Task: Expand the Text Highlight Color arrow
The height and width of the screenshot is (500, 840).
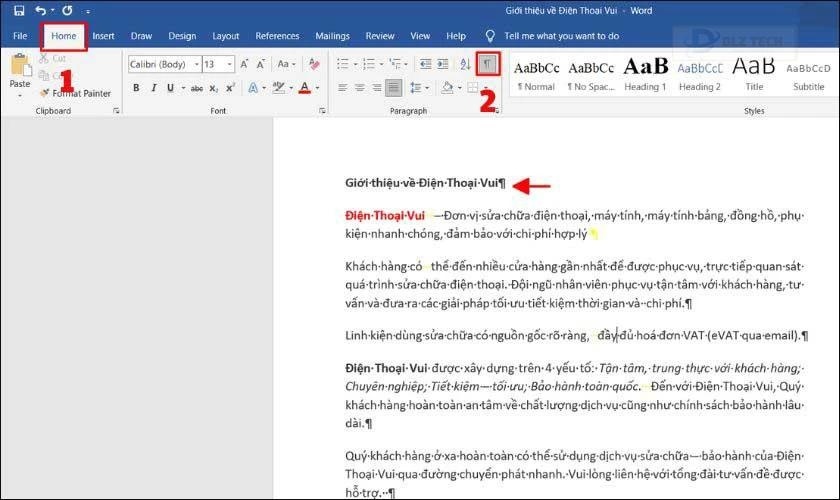Action: tap(291, 88)
